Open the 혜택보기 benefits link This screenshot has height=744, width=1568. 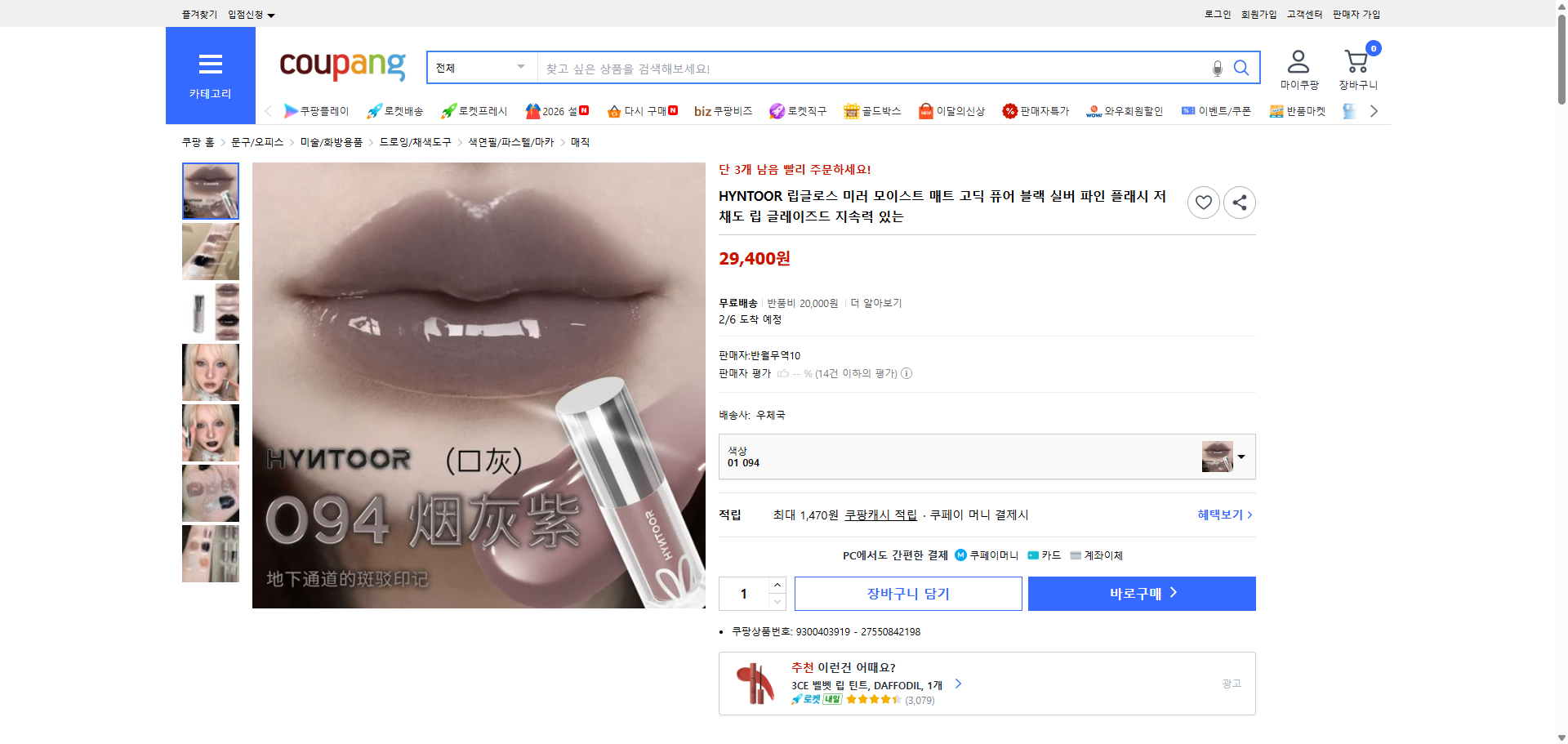coord(1220,515)
